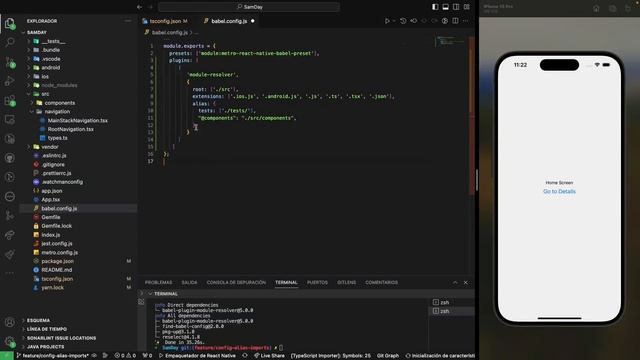Open the file history icon in editor toolbar
The image size is (640, 360).
pos(403,21)
